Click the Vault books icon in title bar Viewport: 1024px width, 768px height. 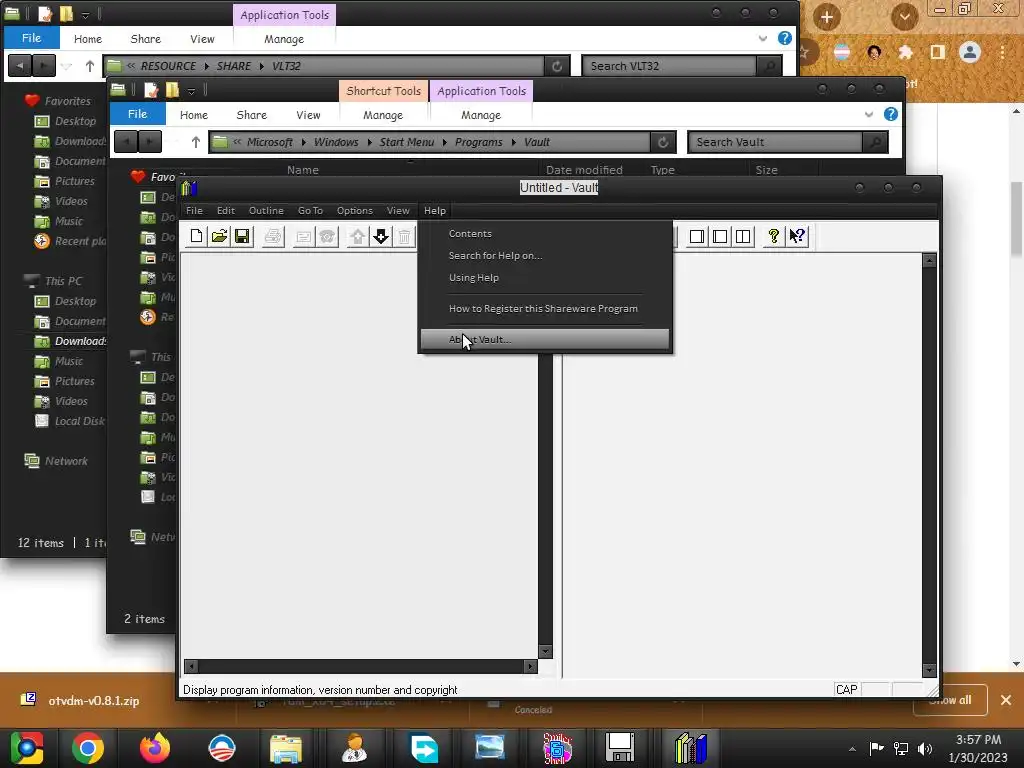(189, 188)
